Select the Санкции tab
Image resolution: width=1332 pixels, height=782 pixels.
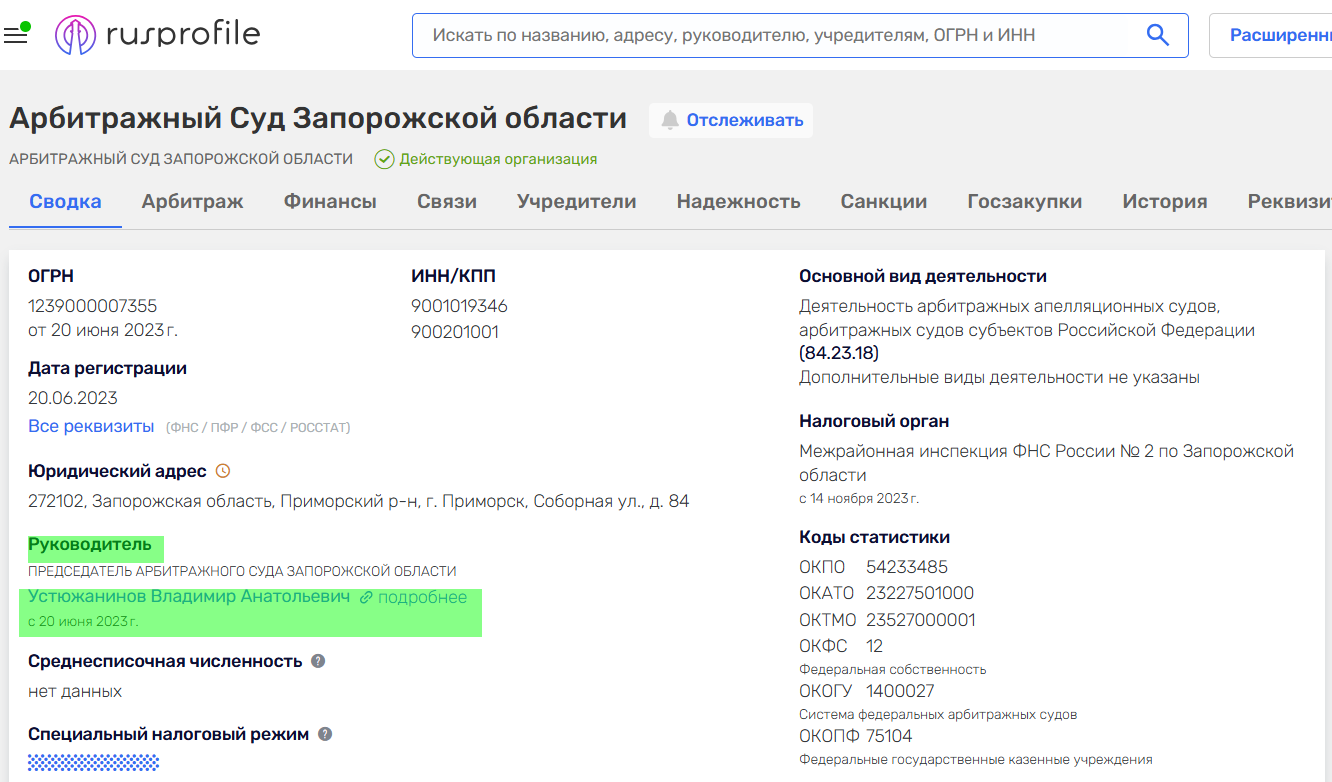click(x=883, y=201)
